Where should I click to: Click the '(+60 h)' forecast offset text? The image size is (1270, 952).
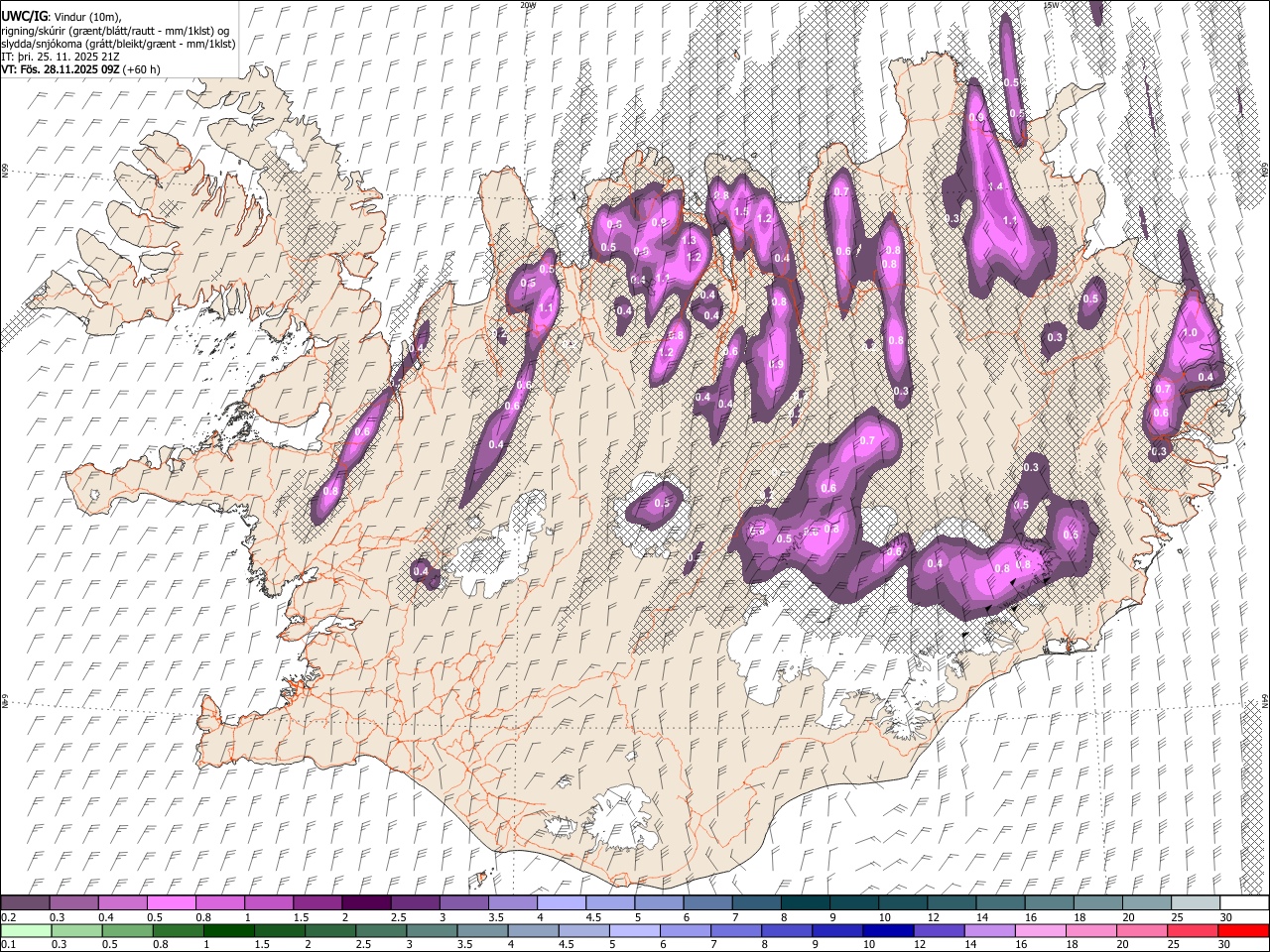click(x=142, y=69)
